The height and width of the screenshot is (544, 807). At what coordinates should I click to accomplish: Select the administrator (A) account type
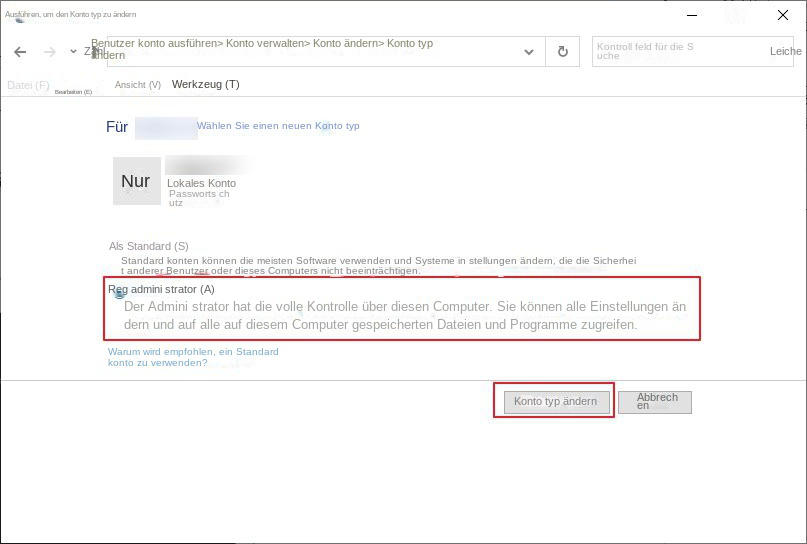point(161,289)
